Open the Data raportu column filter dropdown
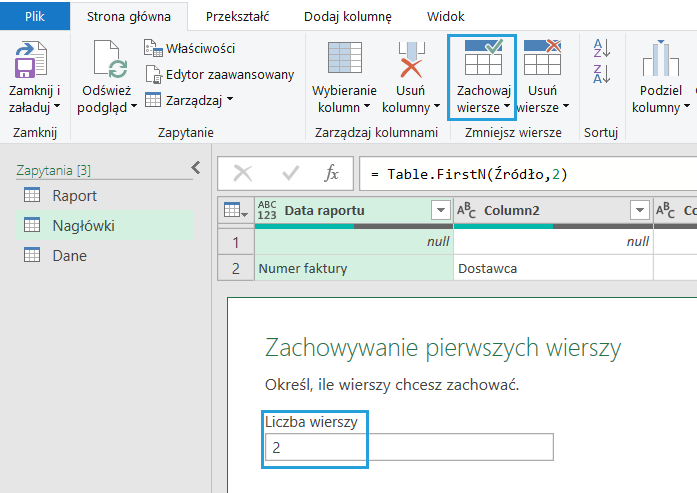 [439, 210]
